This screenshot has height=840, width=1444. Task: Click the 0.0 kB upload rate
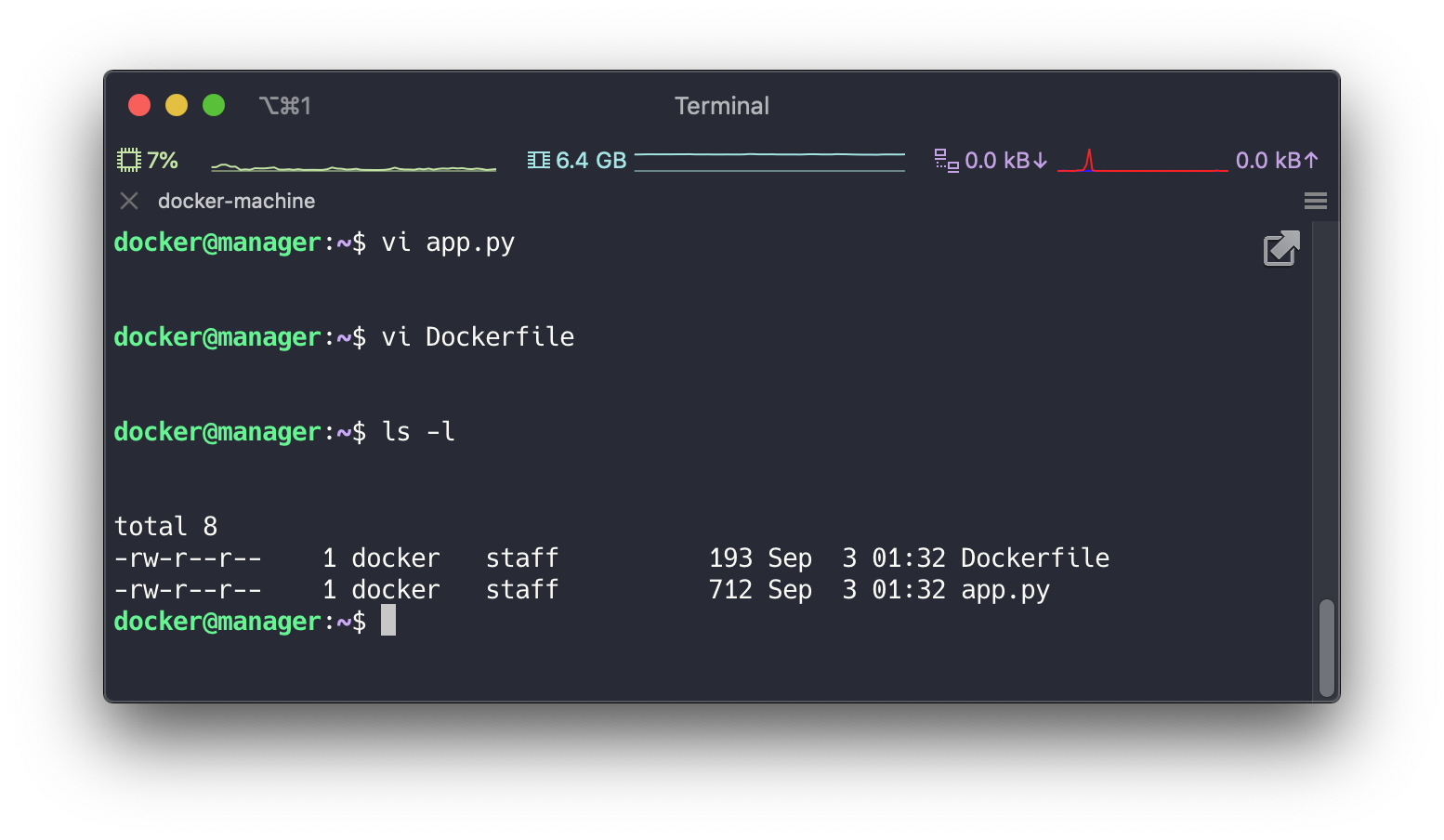pyautogui.click(x=1277, y=160)
